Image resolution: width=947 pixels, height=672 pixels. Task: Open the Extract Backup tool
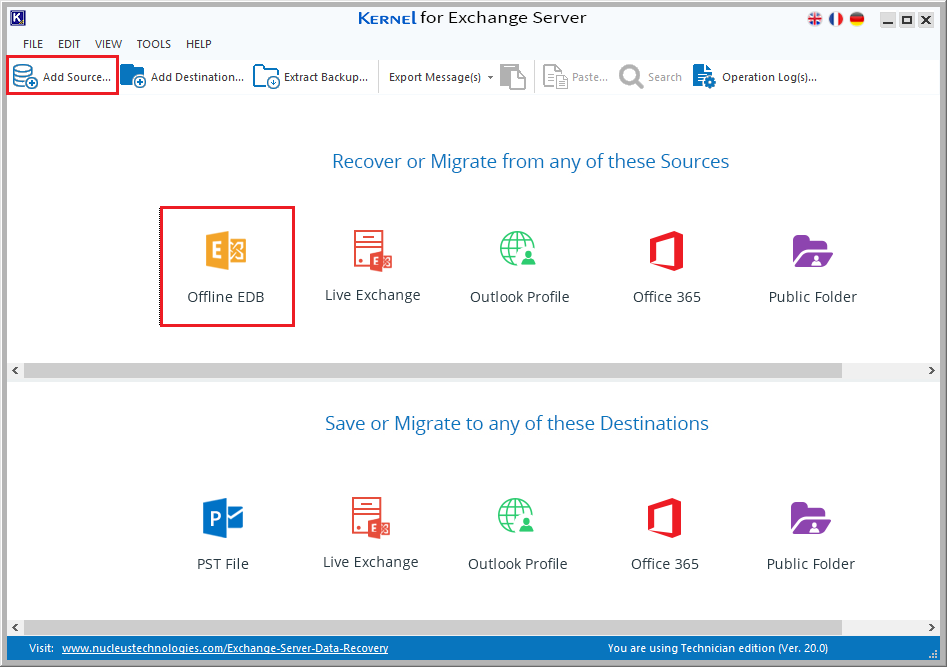pyautogui.click(x=310, y=77)
